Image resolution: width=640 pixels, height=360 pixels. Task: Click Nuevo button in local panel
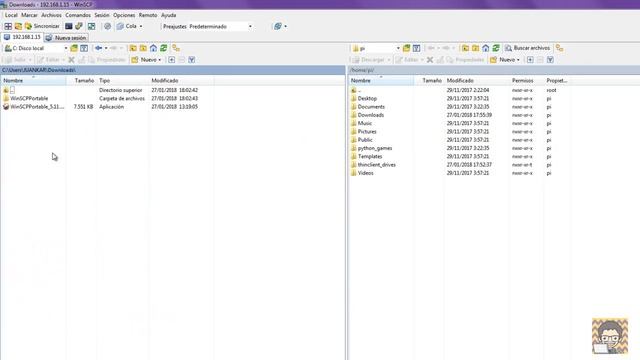tap(144, 60)
